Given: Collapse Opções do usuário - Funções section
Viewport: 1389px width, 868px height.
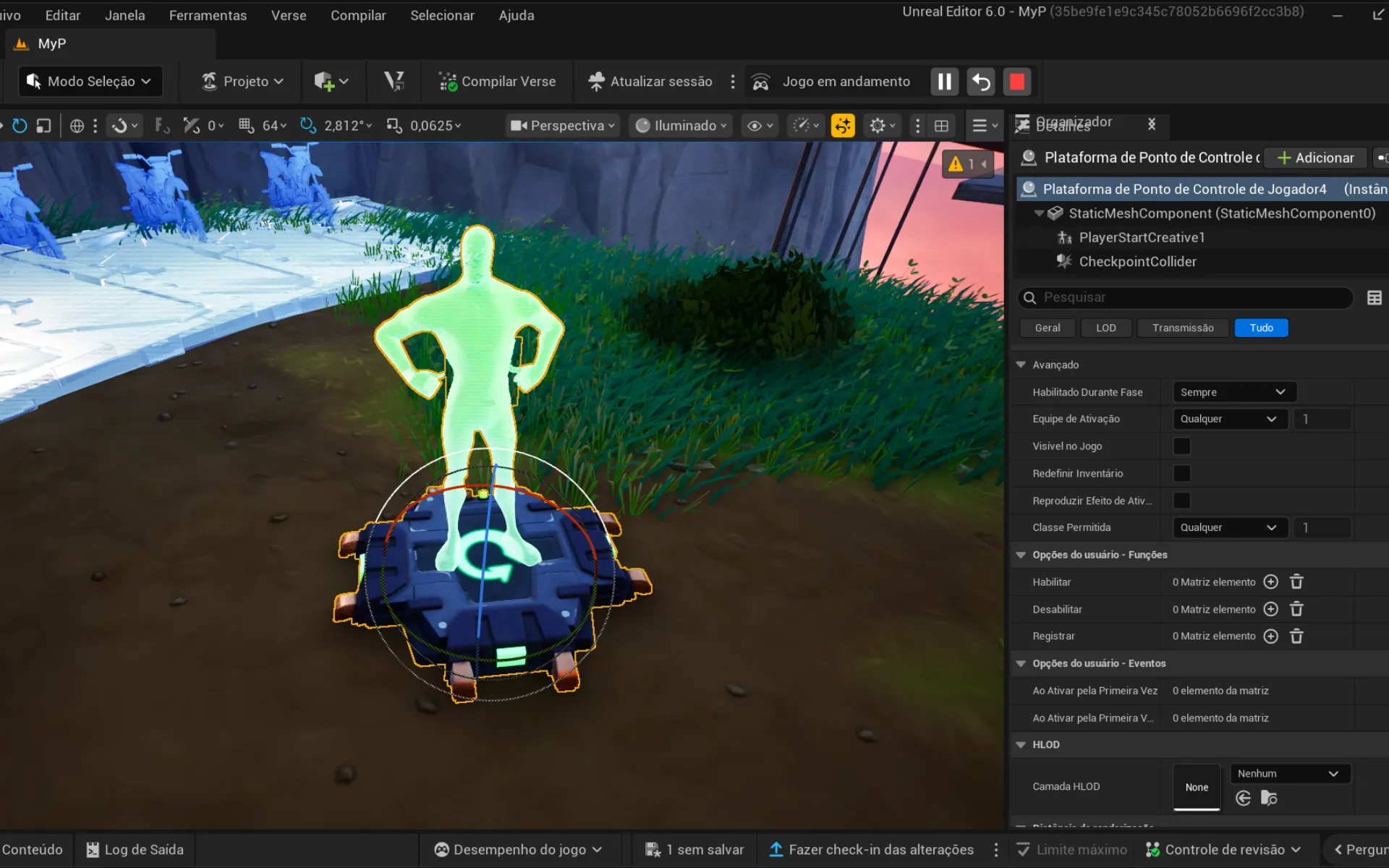Looking at the screenshot, I should pos(1021,555).
